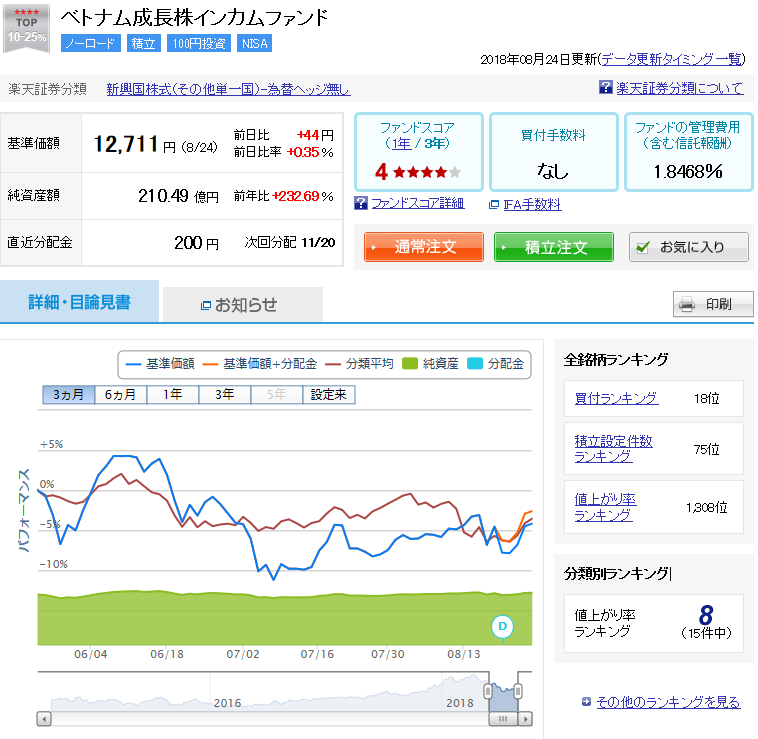Toggle 分類平均 red line legend
The height and width of the screenshot is (739, 758).
tap(359, 364)
